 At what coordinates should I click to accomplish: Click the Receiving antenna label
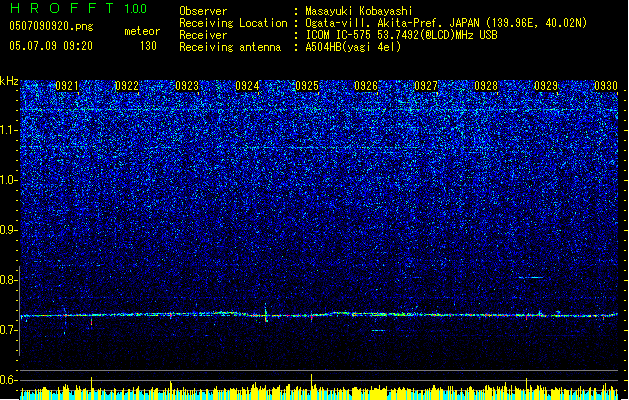coord(230,47)
